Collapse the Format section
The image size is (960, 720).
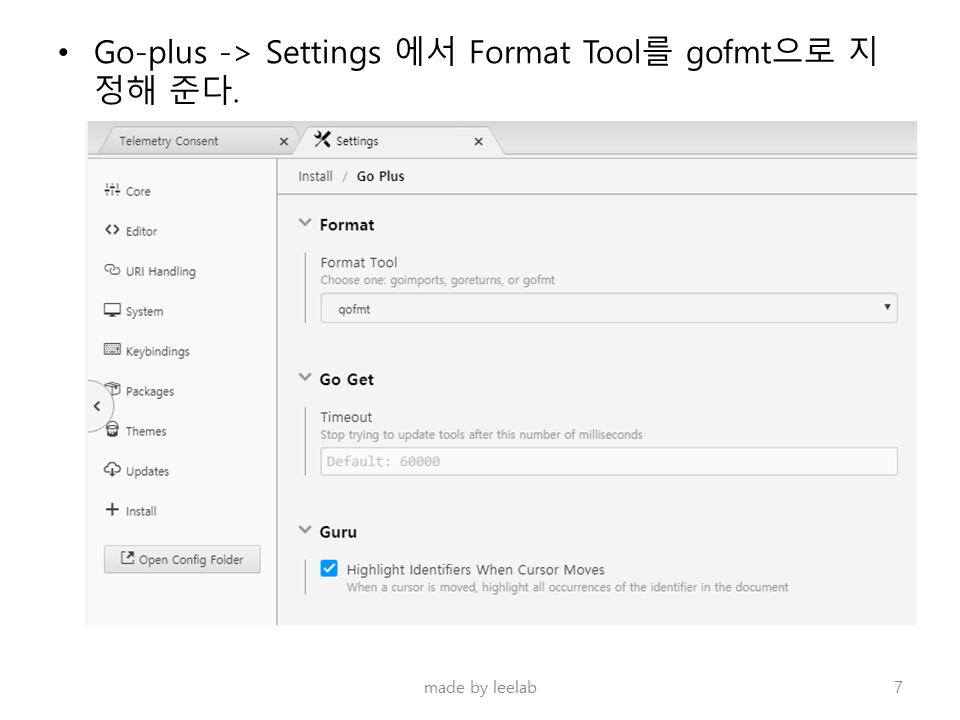305,223
